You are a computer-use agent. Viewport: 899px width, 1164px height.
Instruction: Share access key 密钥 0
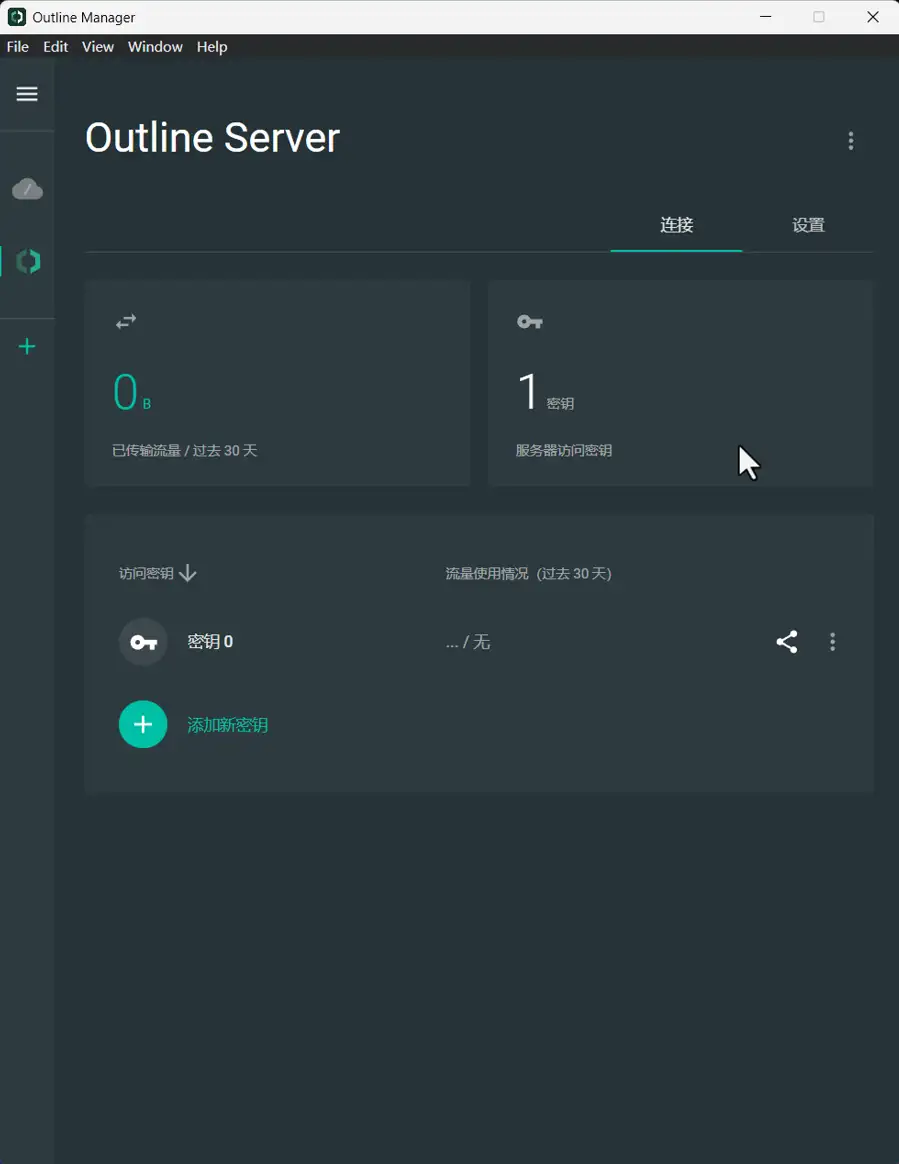(787, 641)
